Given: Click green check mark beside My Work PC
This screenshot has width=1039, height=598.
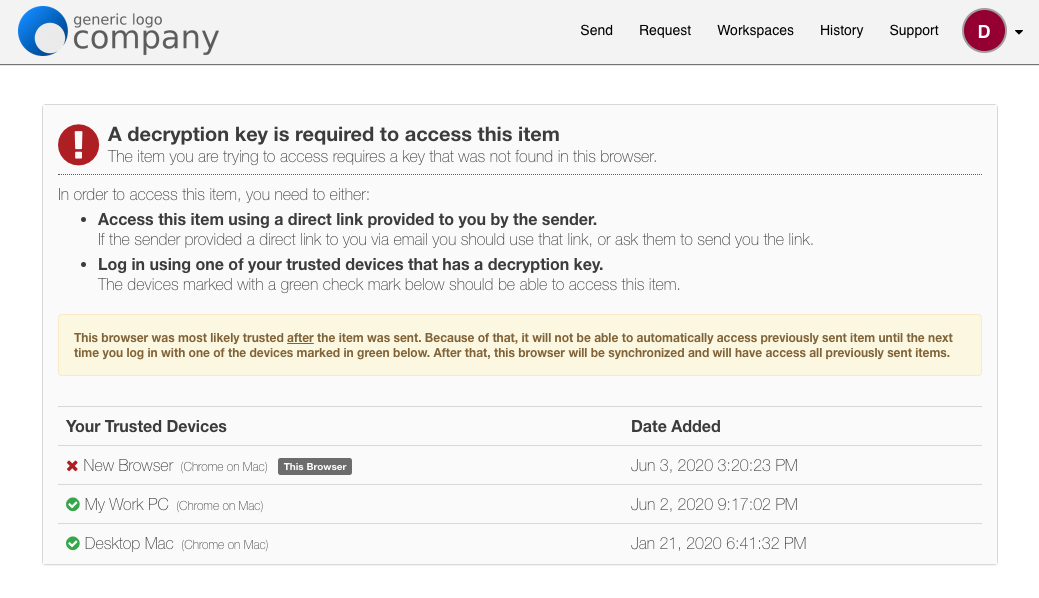Looking at the screenshot, I should tap(73, 505).
